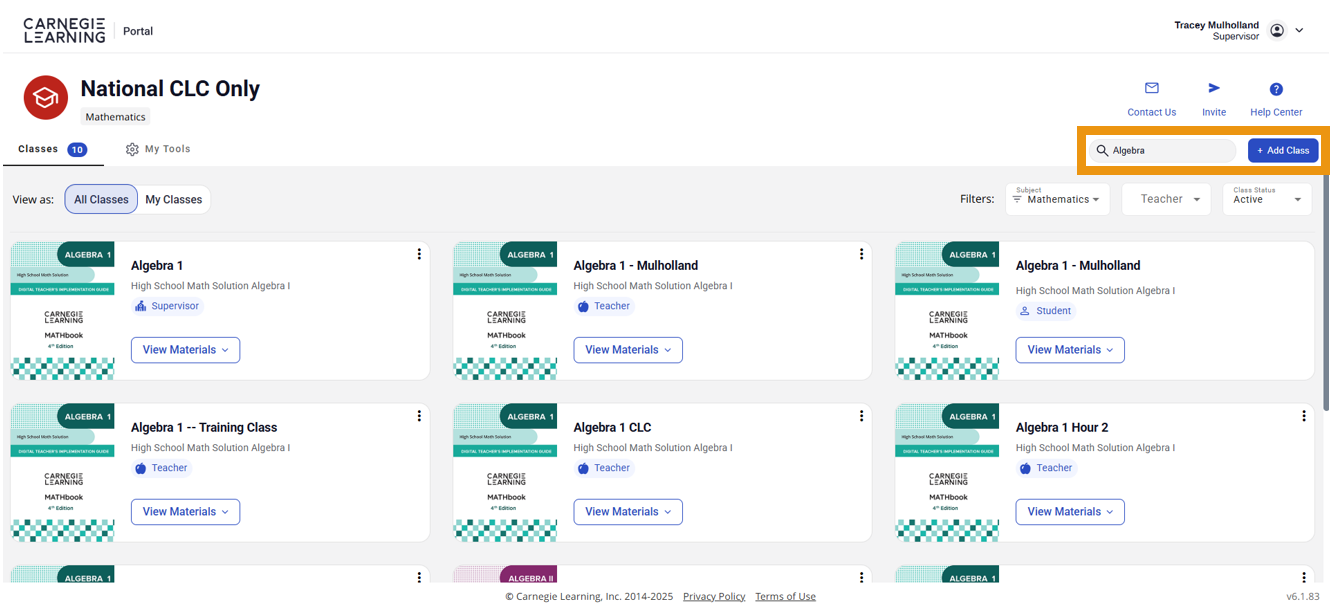1331x615 pixels.
Task: Expand View Materials on Algebra 1 - Mulholland Student card
Action: (x=1070, y=350)
